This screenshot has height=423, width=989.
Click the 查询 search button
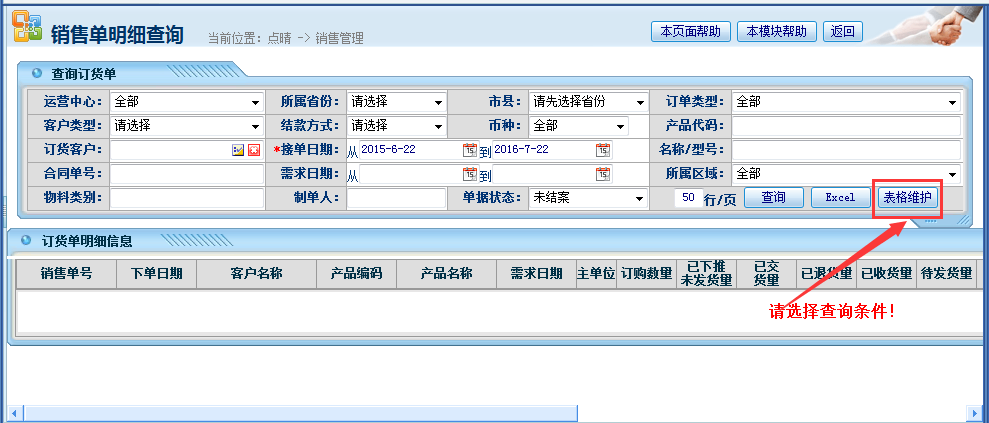point(773,198)
